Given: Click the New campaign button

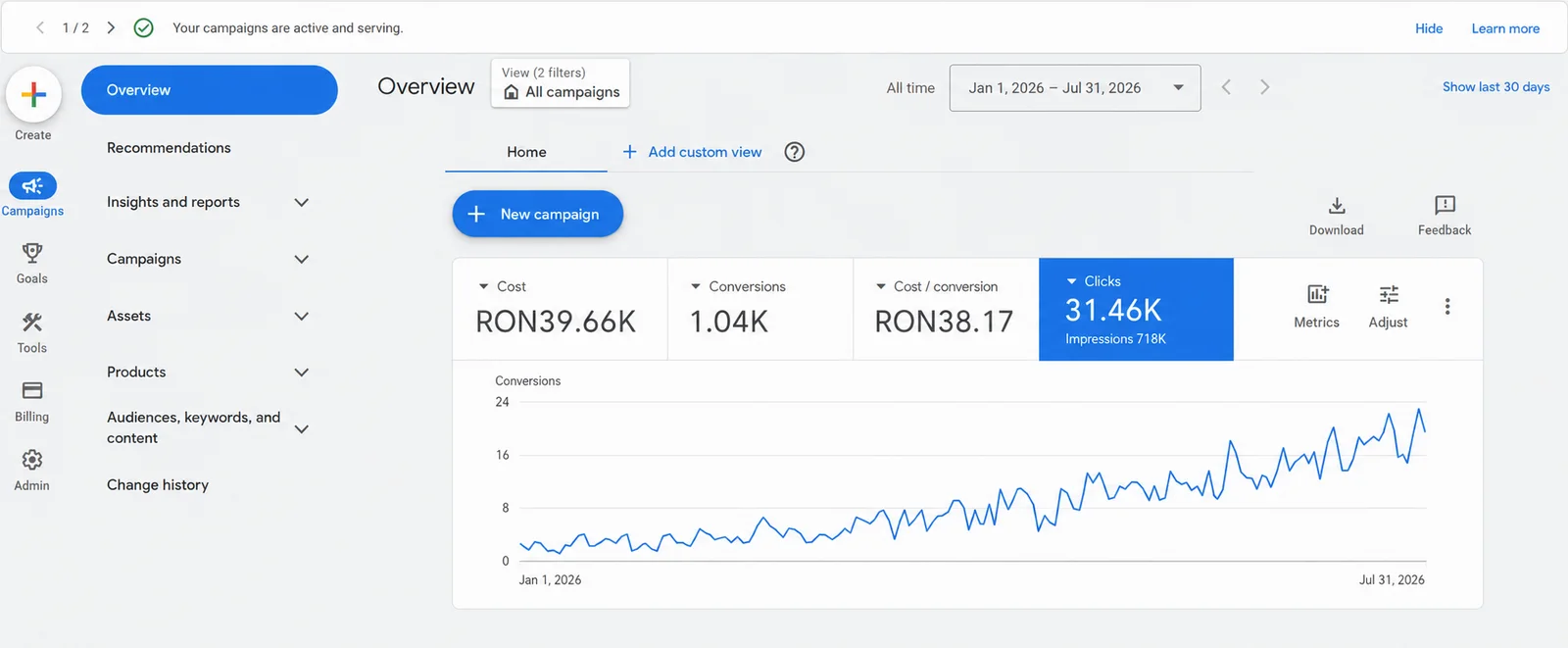Looking at the screenshot, I should tap(538, 214).
